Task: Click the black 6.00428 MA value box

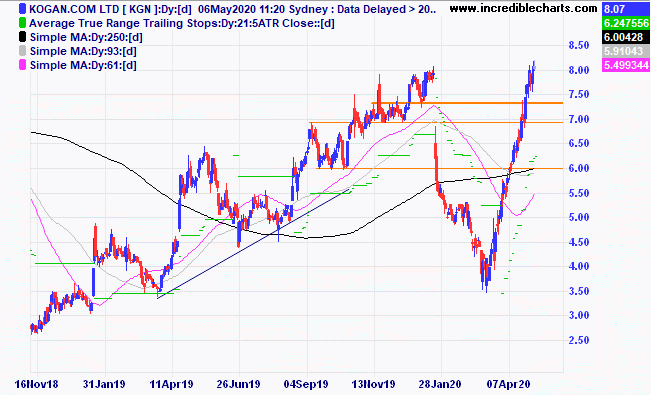Action: [626, 37]
